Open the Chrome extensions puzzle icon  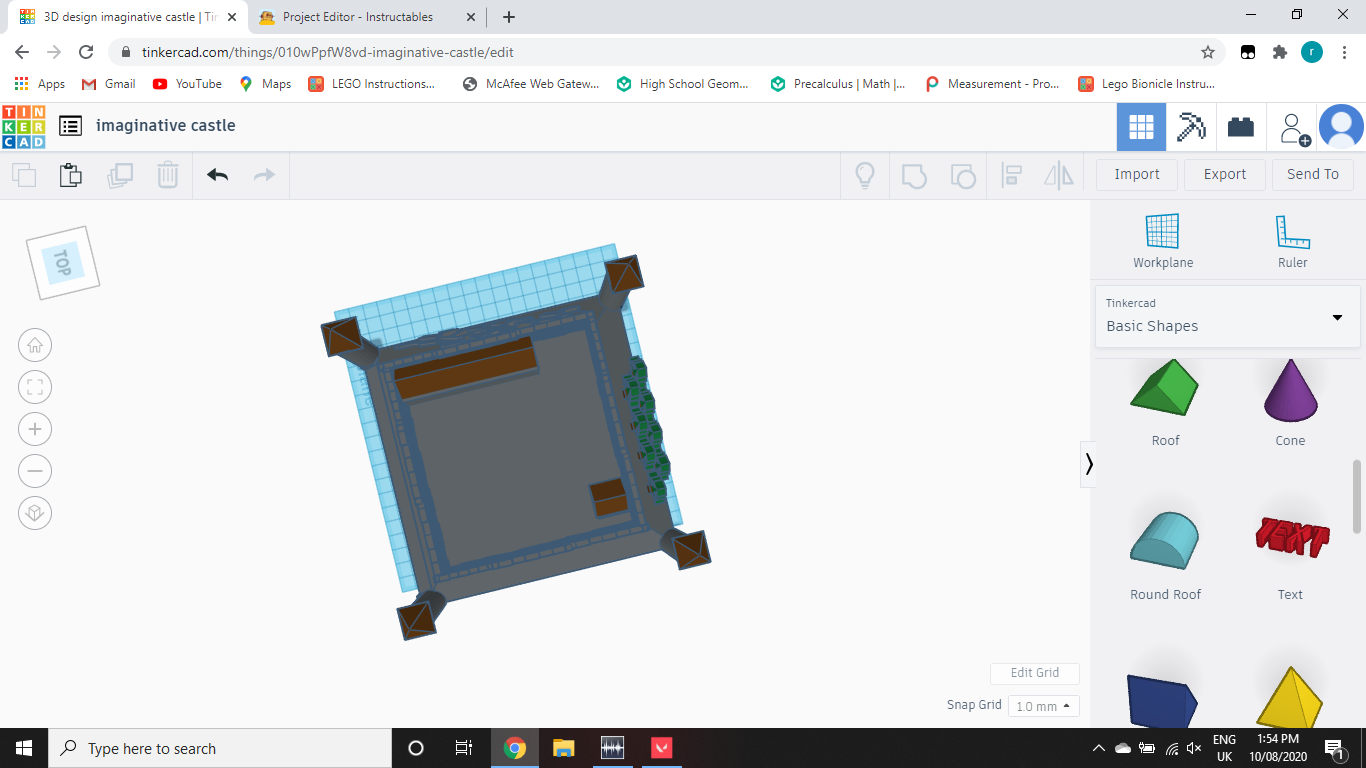pyautogui.click(x=1279, y=52)
